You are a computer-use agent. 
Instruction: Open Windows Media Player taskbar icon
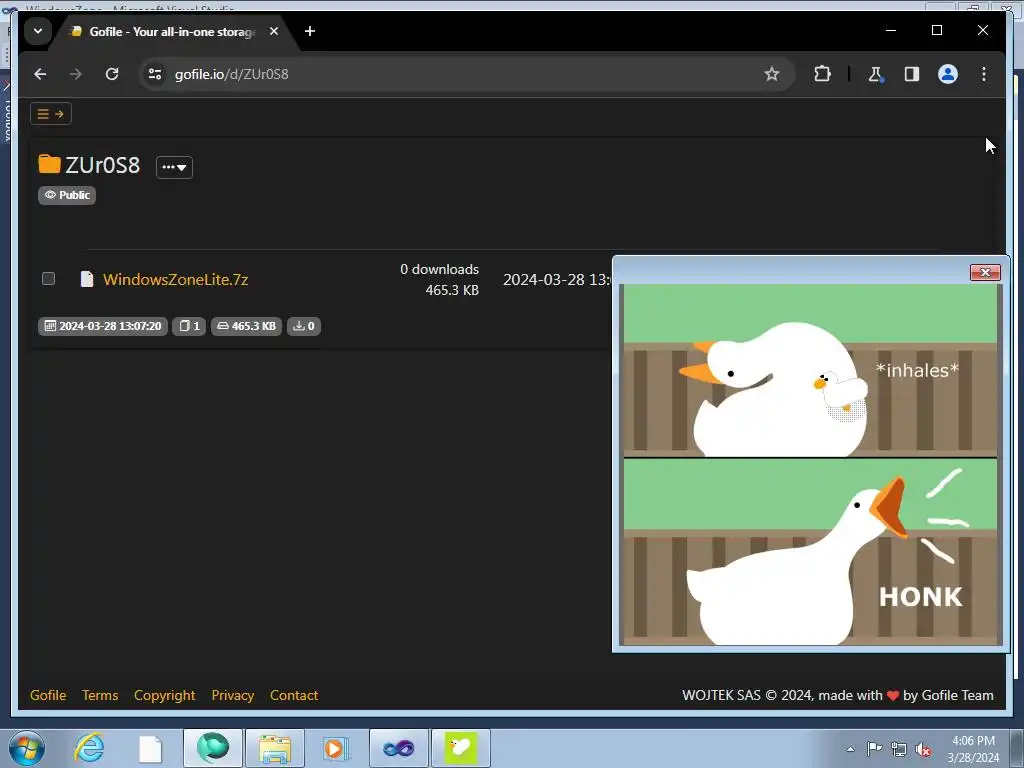point(336,748)
